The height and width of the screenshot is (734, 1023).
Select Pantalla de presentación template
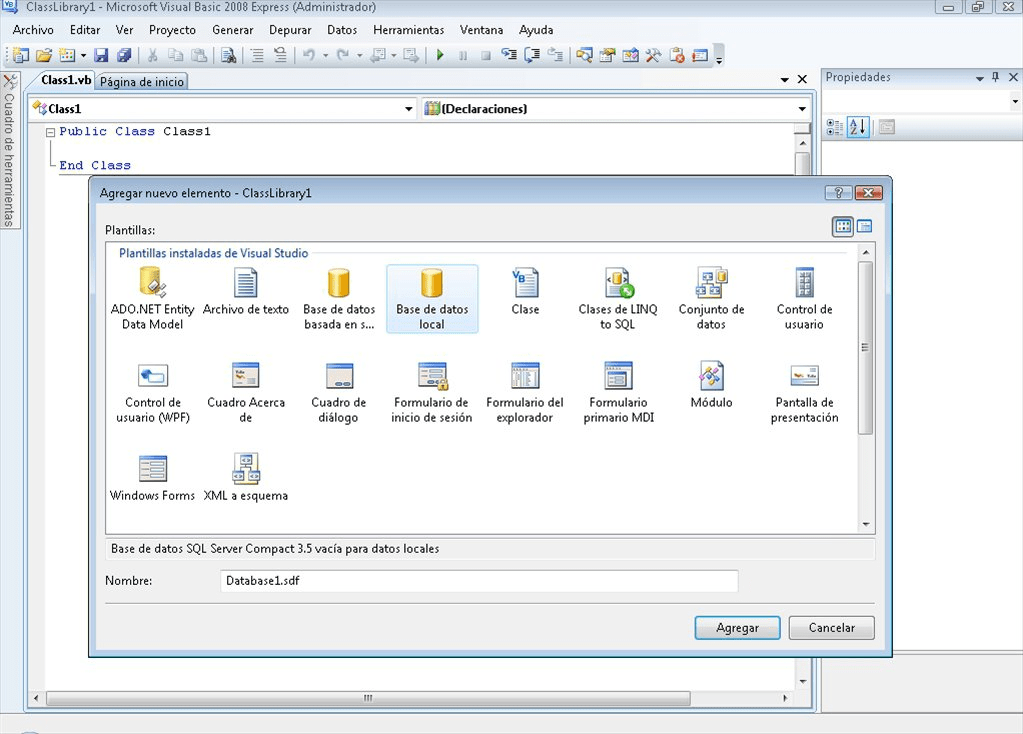click(x=804, y=392)
